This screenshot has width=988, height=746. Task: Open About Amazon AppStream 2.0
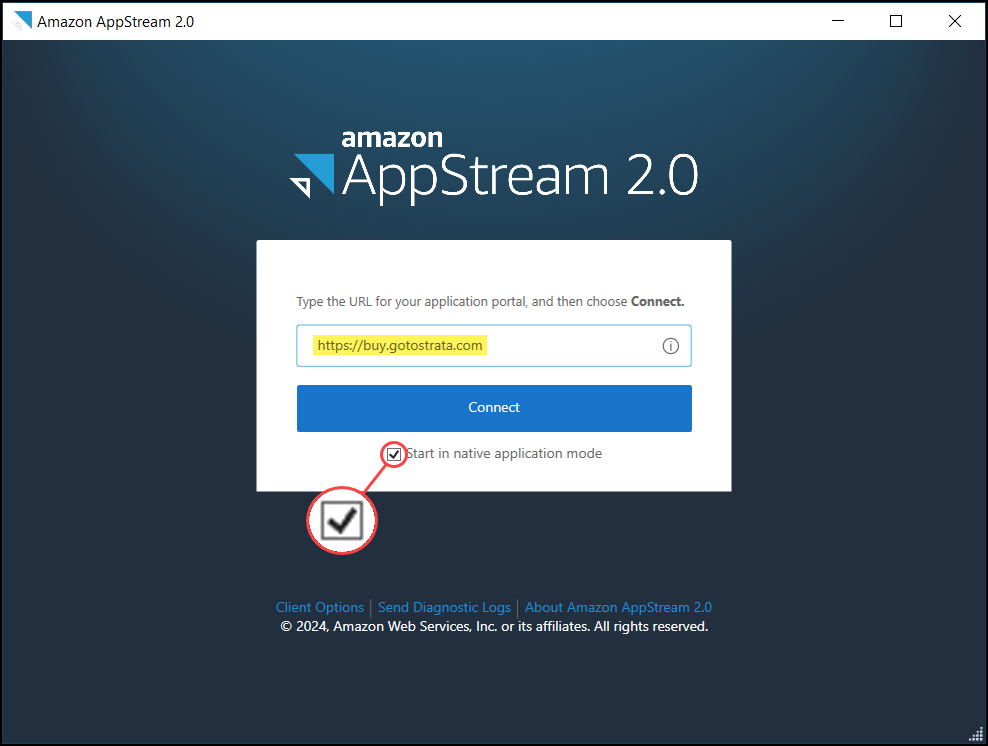(x=618, y=607)
